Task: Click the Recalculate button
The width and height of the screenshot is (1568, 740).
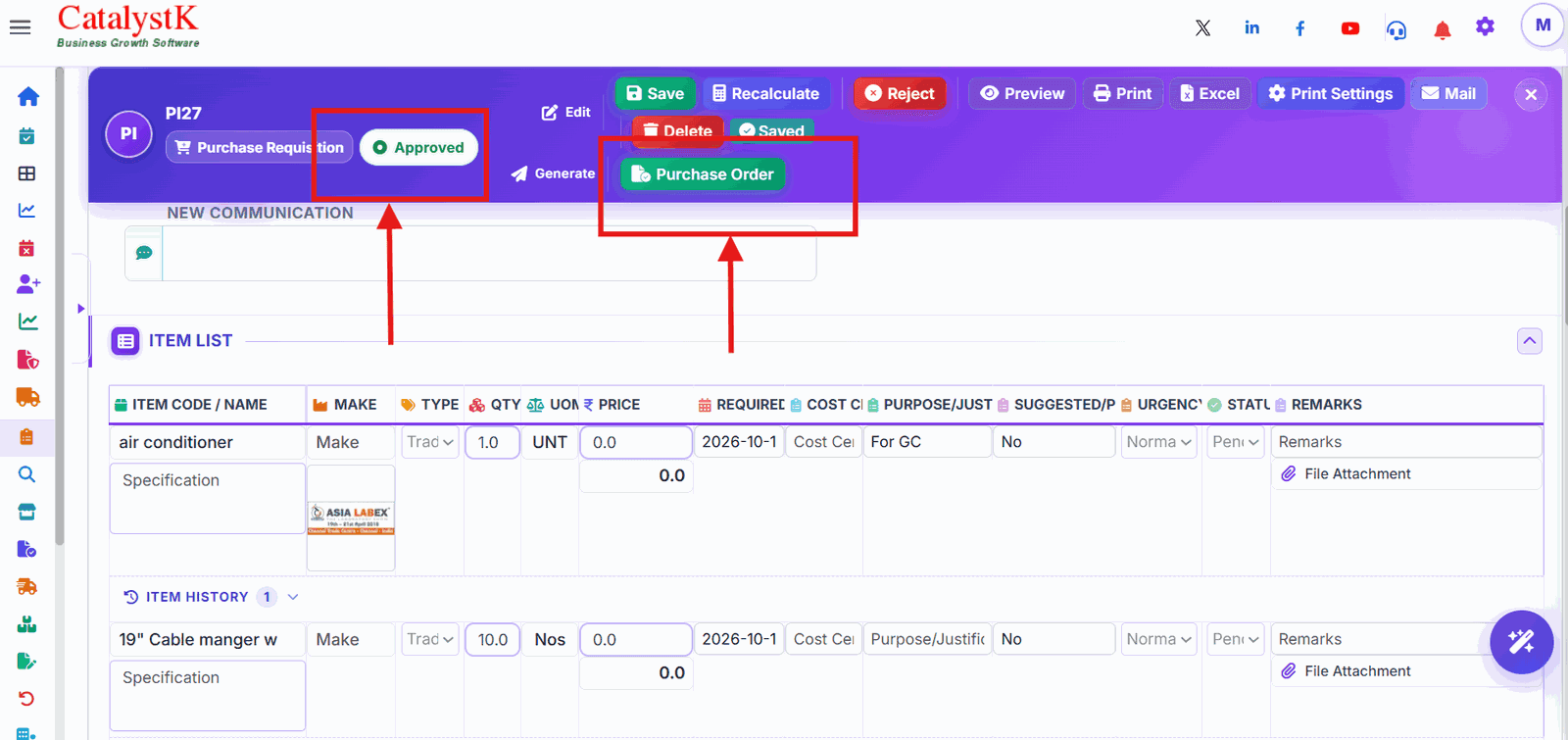Action: coord(765,93)
